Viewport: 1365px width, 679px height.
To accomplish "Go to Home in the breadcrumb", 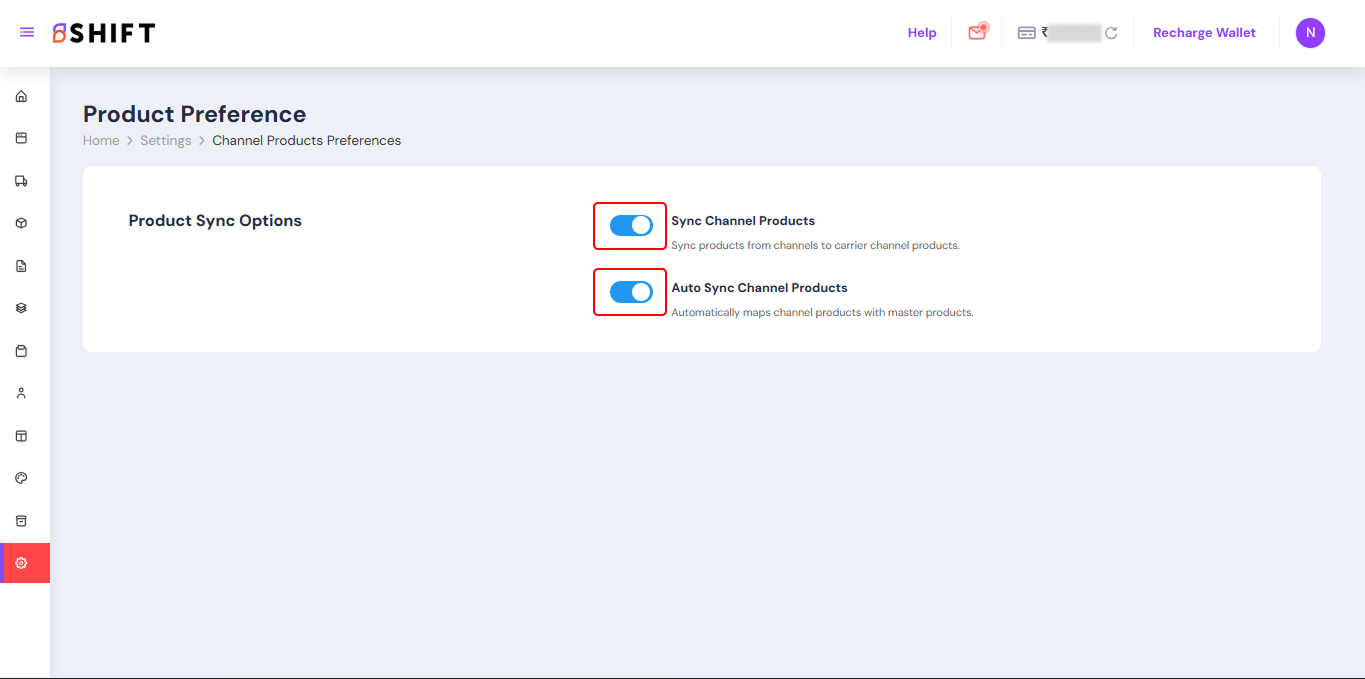I will pyautogui.click(x=101, y=141).
